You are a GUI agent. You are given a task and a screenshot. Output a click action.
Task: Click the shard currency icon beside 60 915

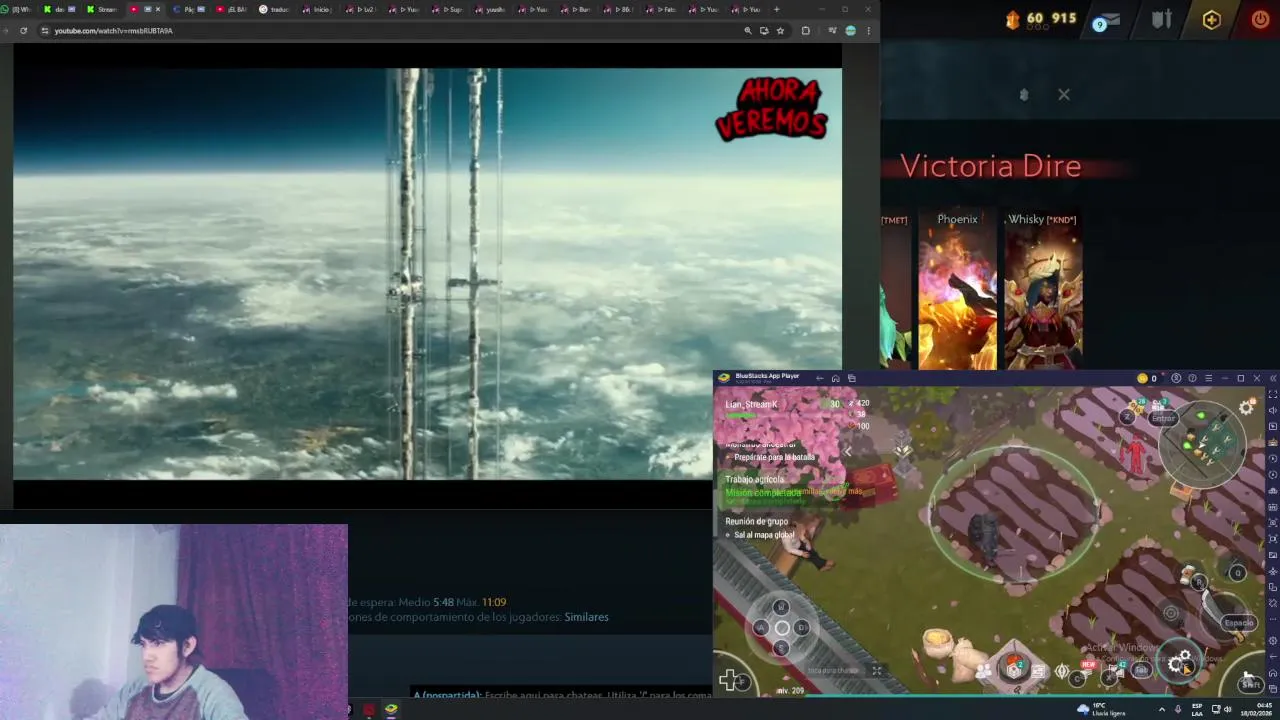coord(1012,19)
